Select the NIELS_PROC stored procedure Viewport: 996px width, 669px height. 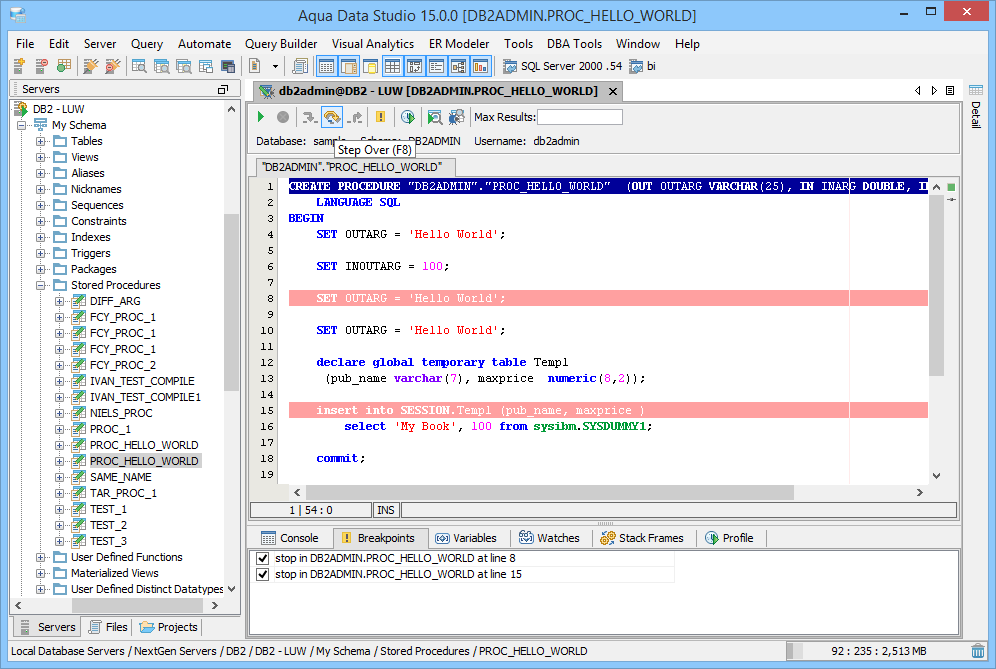tap(121, 413)
